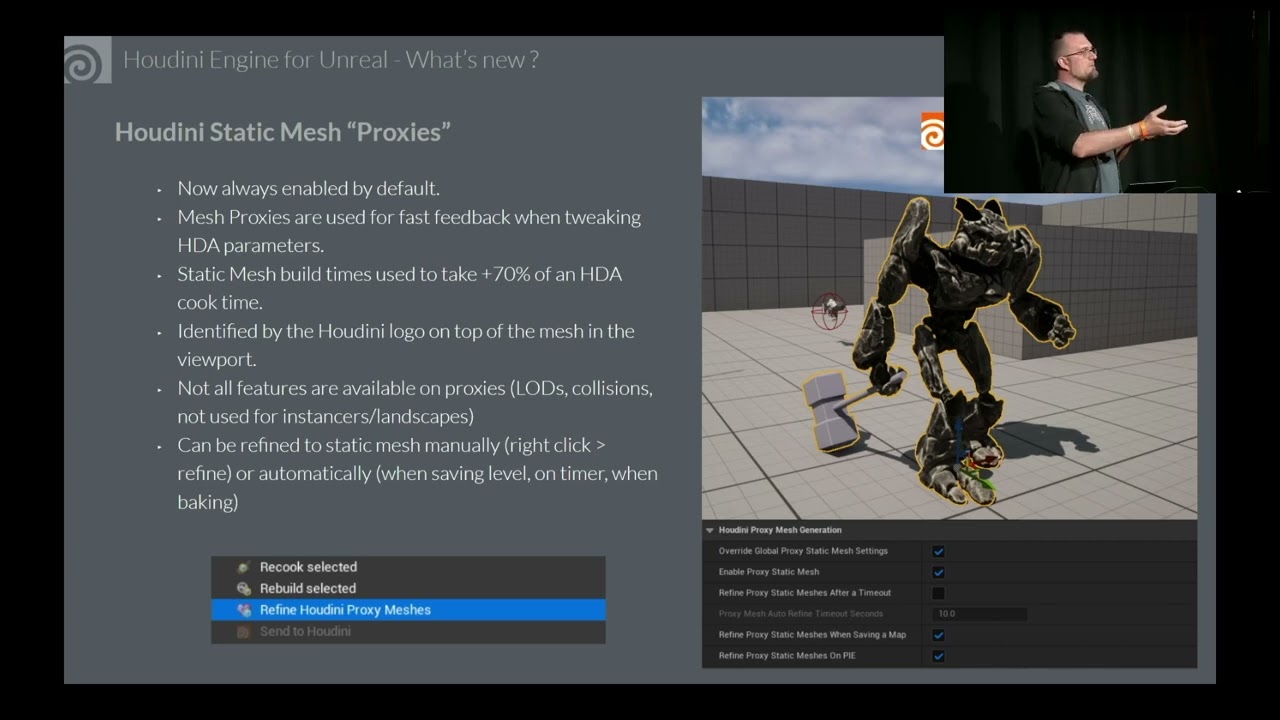Click the orange Houdini logo above the mesh
The height and width of the screenshot is (720, 1280).
tap(932, 131)
